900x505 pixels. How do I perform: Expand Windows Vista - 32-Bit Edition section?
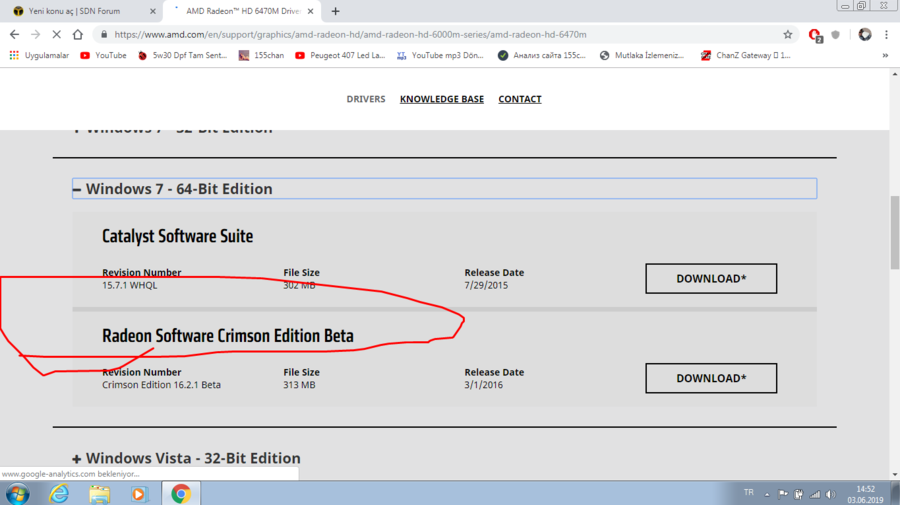pyautogui.click(x=187, y=458)
